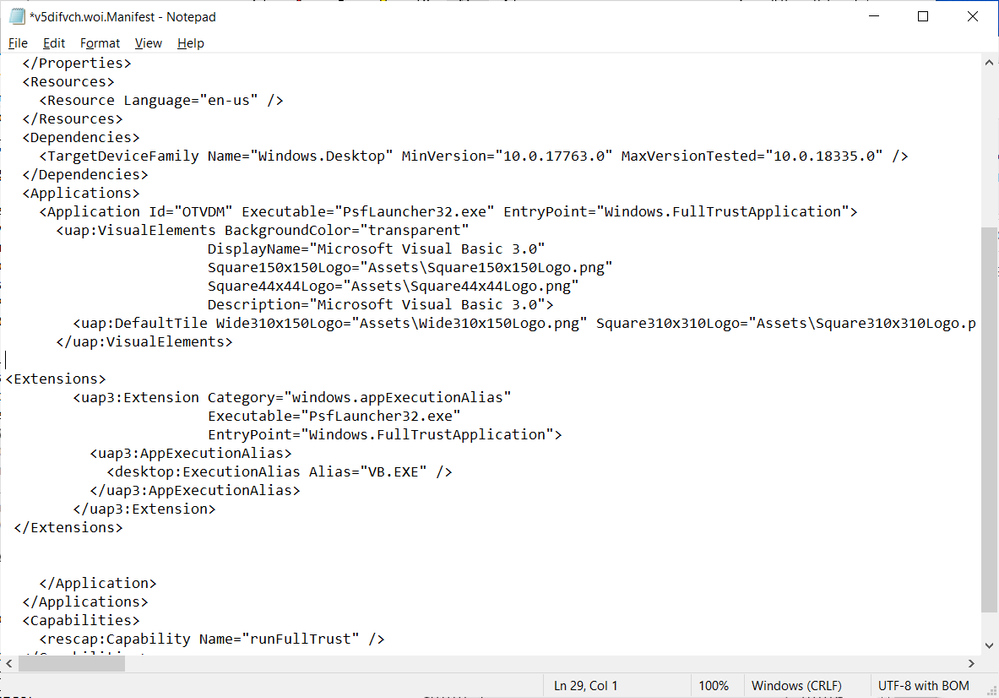Click the Application Id="OTVDM" line

[449, 211]
